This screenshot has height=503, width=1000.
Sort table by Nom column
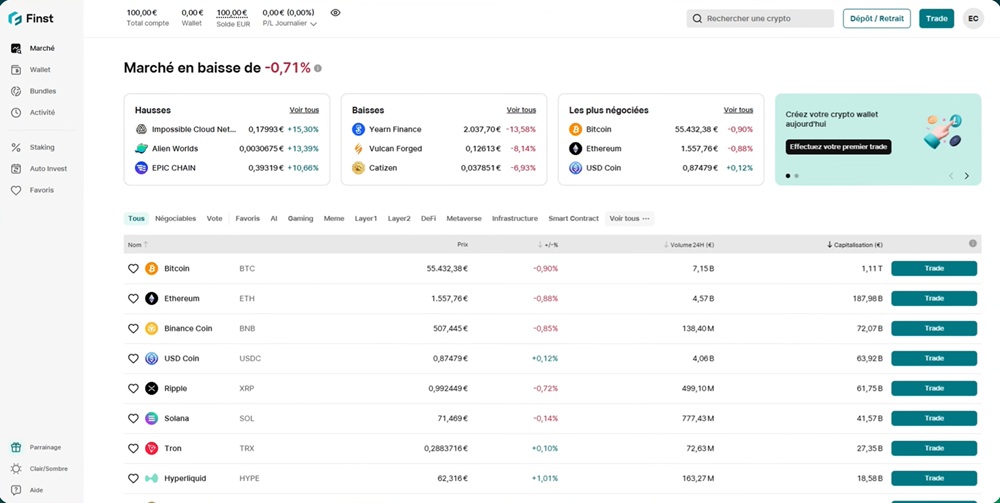[137, 245]
